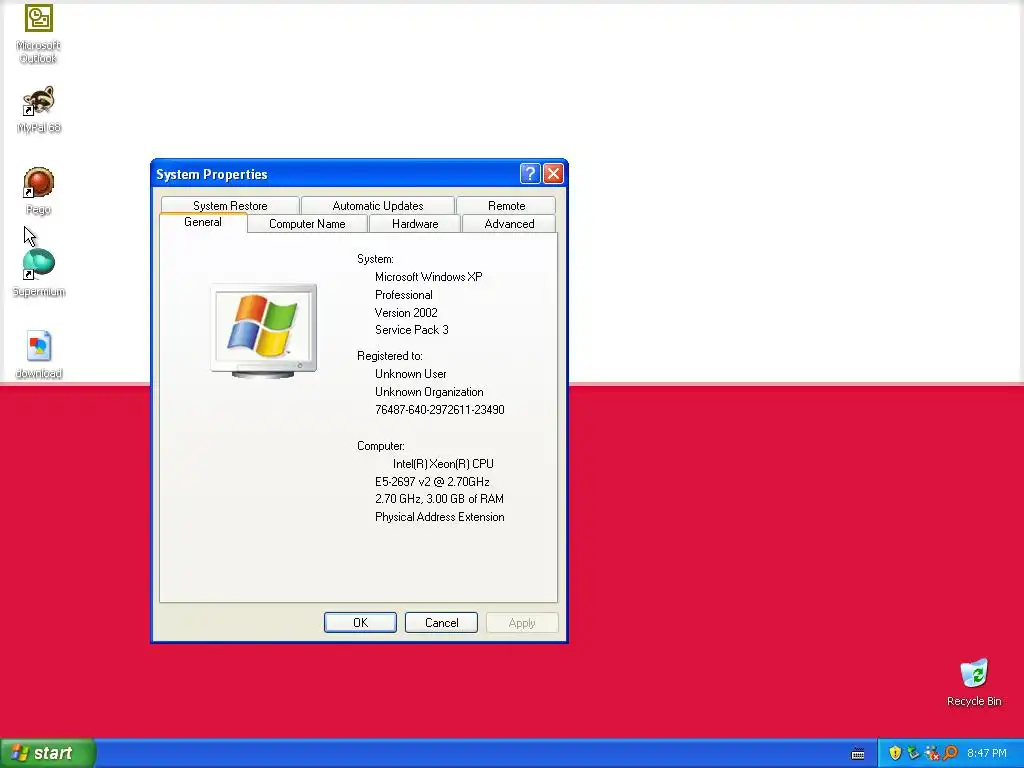Image resolution: width=1024 pixels, height=768 pixels.
Task: Open the on-screen keyboard language bar icon
Action: point(858,754)
